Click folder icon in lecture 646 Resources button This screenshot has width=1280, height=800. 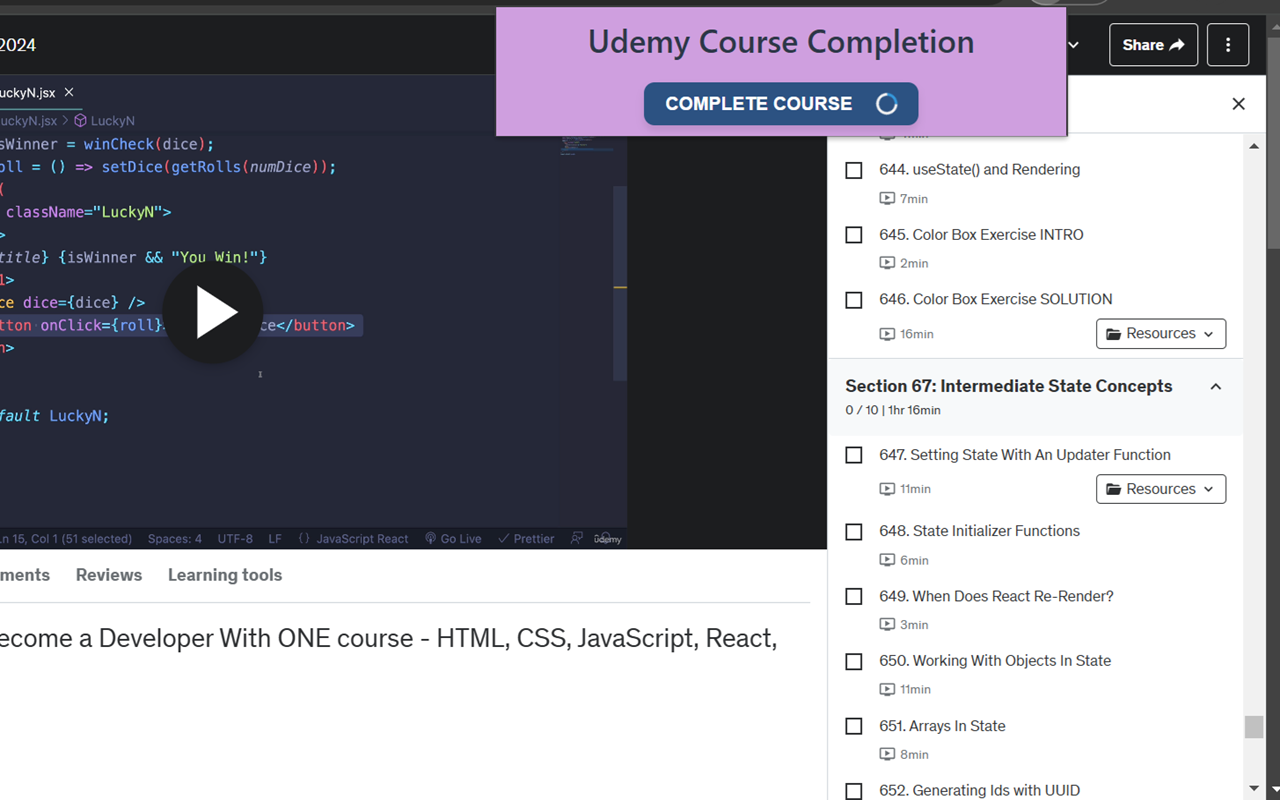point(1113,334)
